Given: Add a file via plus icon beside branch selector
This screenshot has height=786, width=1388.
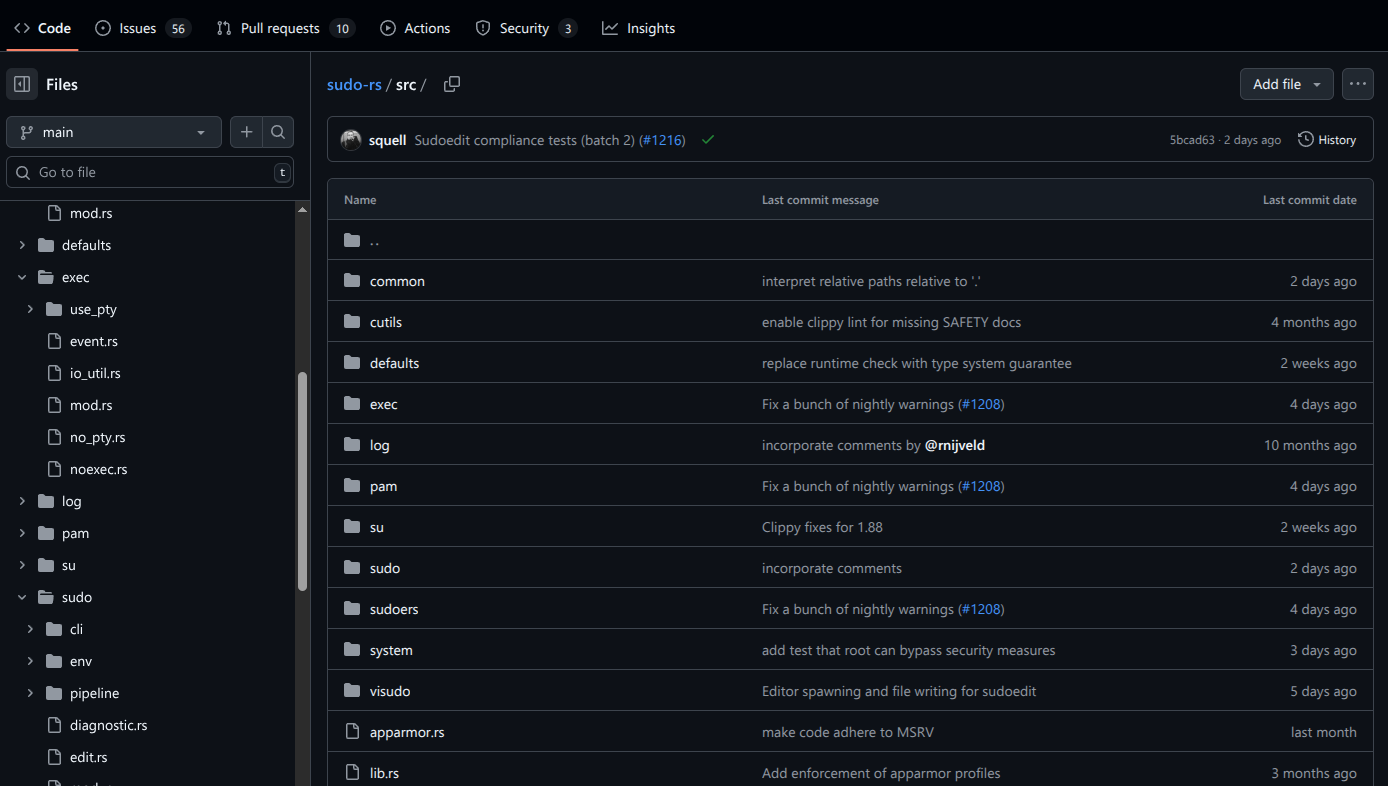Looking at the screenshot, I should pos(246,132).
